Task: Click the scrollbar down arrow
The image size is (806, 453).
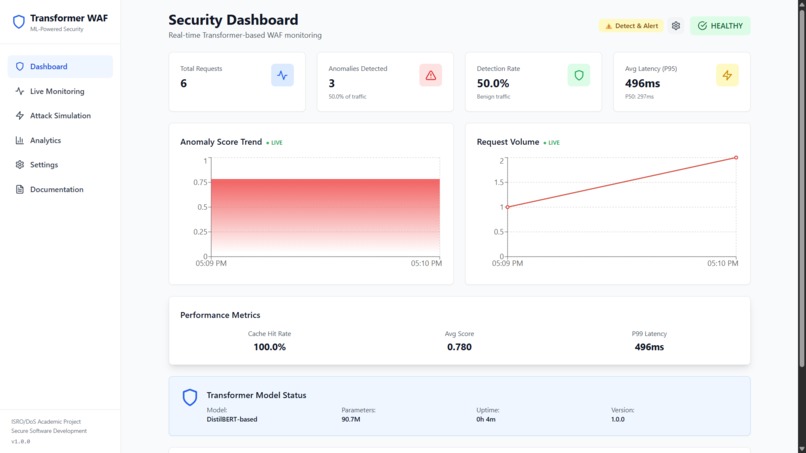Action: click(801, 449)
